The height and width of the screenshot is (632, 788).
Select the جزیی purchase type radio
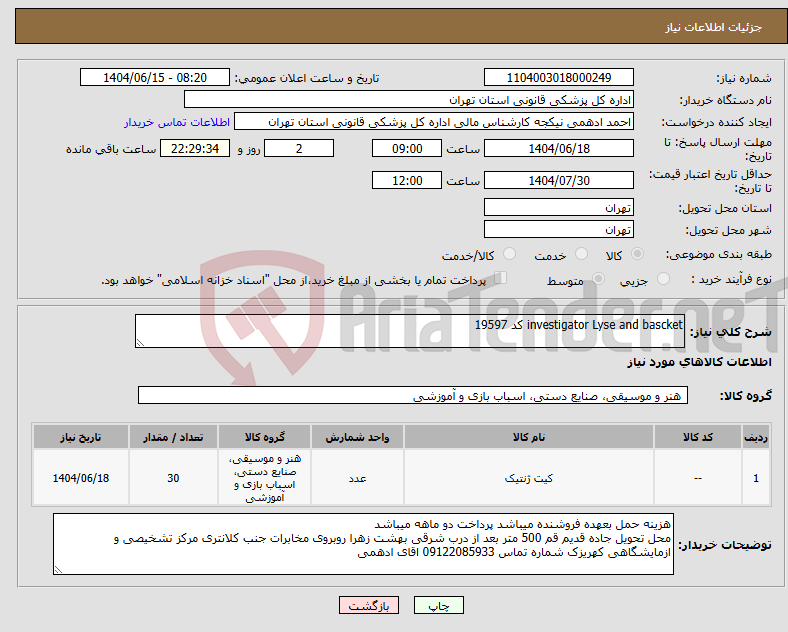point(663,279)
